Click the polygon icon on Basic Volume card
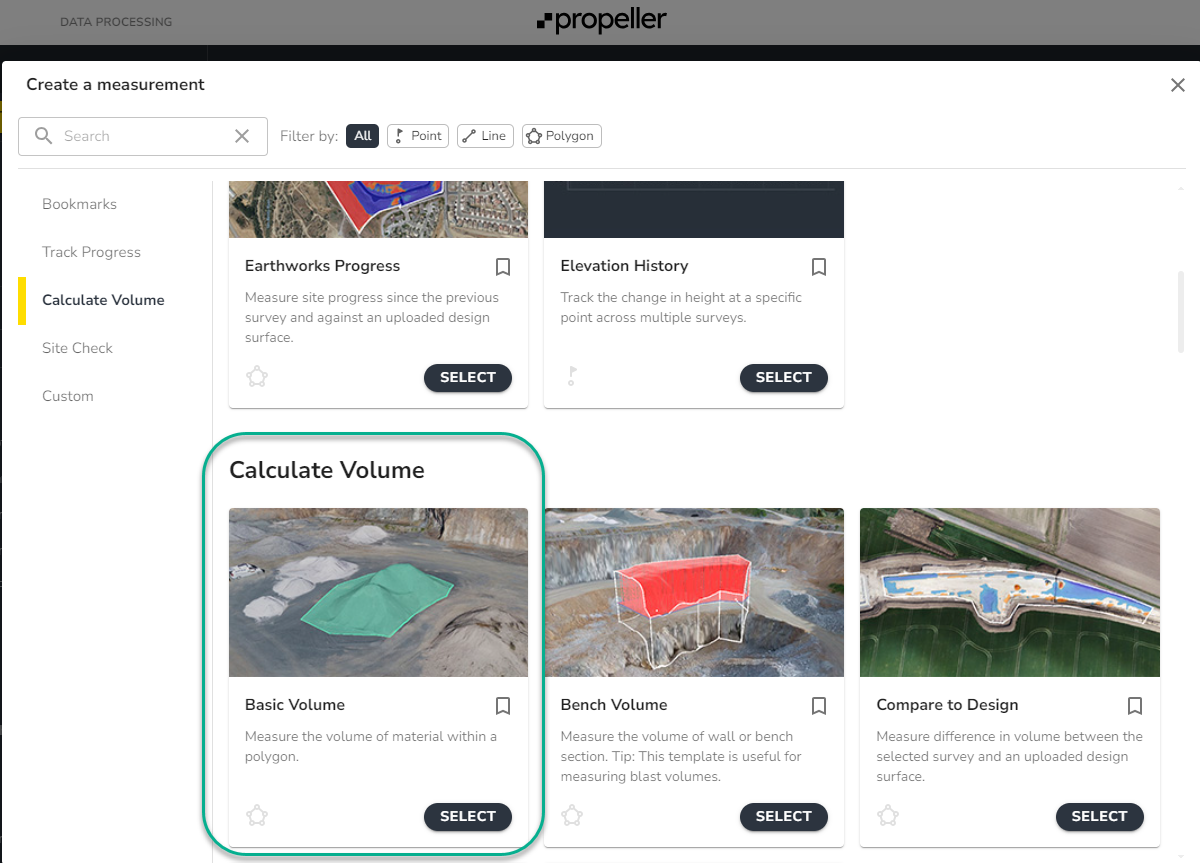 257,816
